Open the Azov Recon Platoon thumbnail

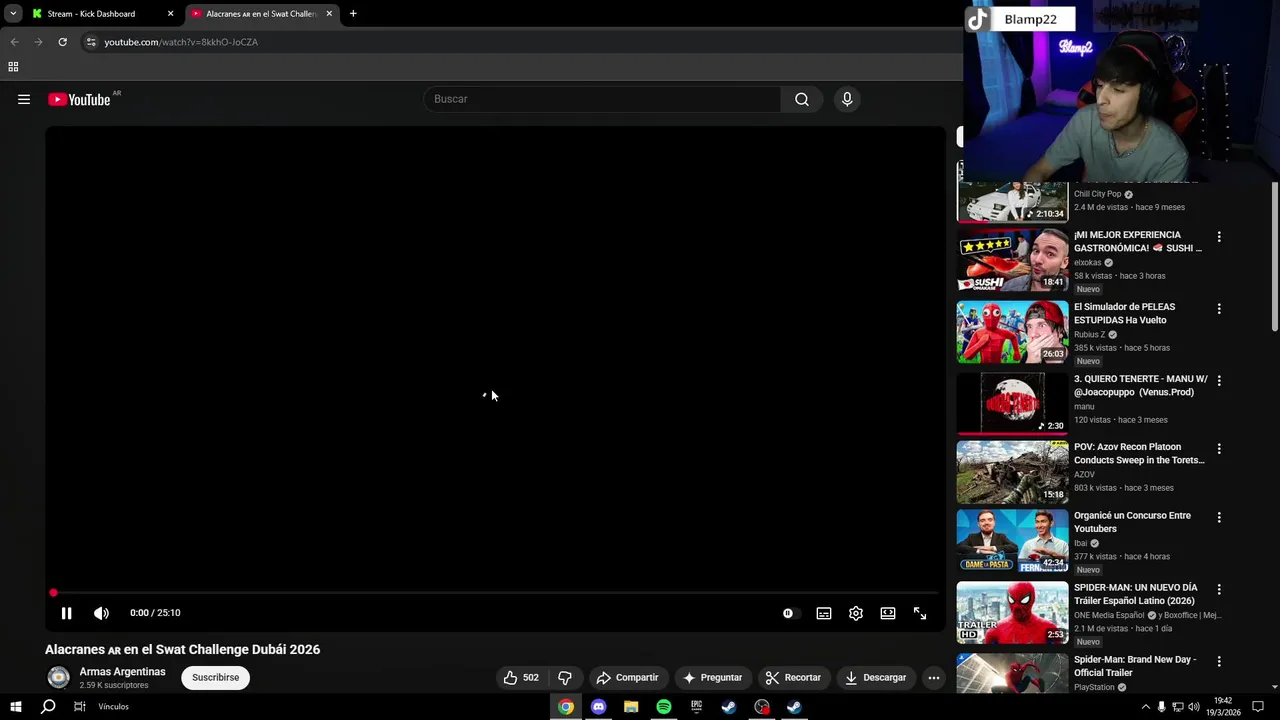tap(1012, 472)
